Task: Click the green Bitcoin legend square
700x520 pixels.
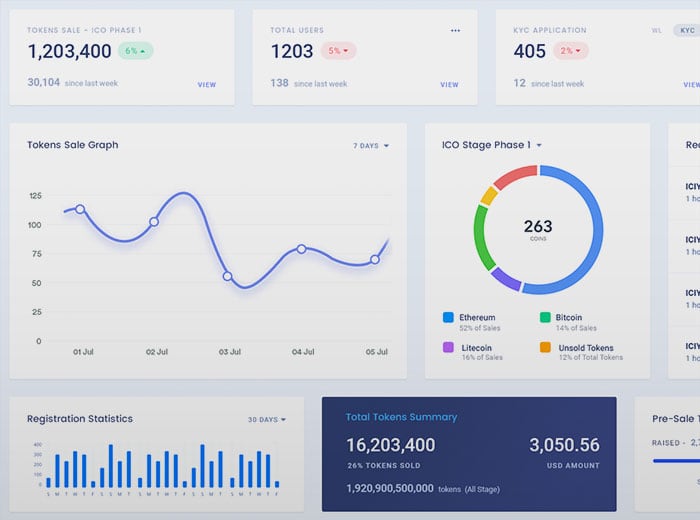Action: tap(545, 318)
